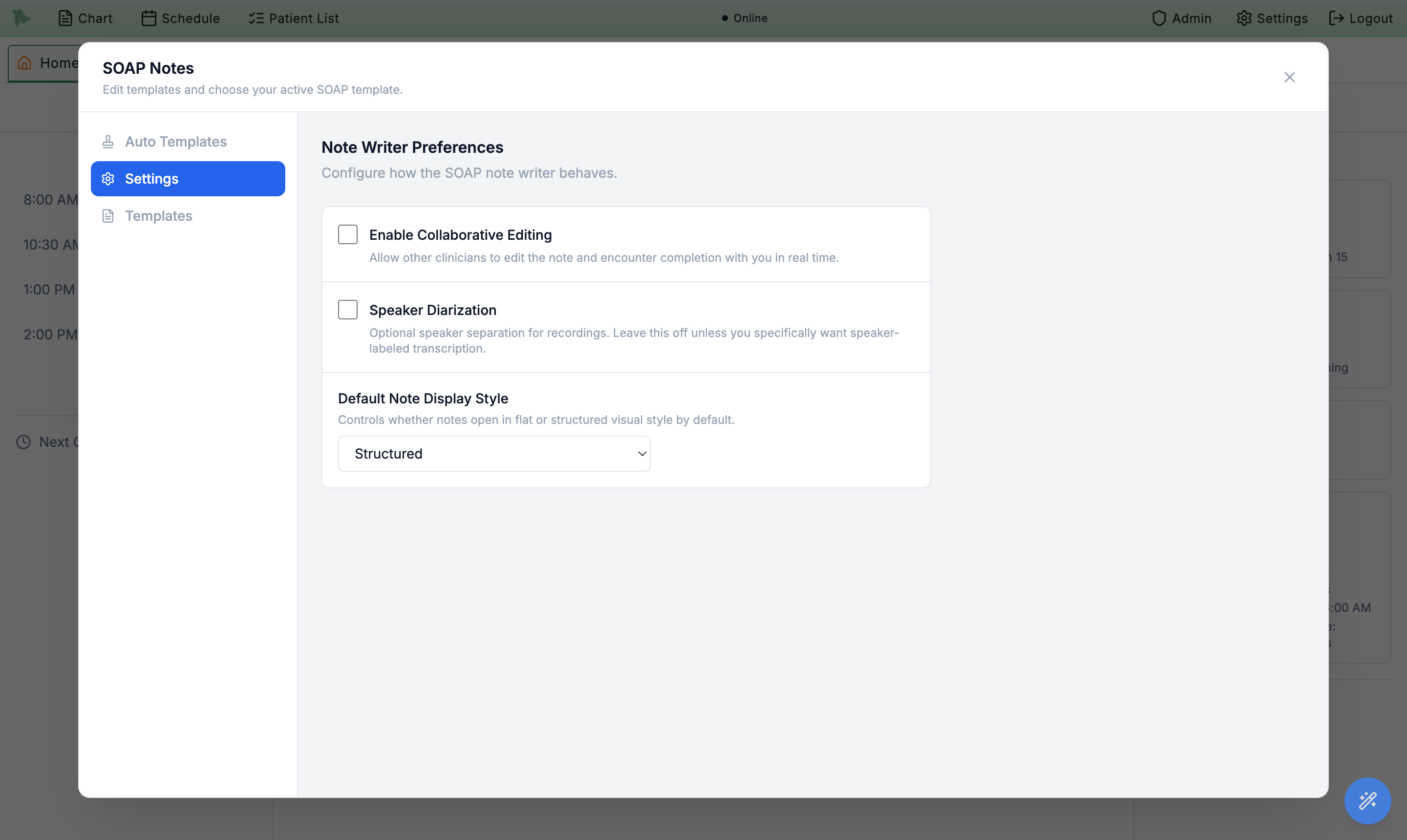1407x840 pixels.
Task: Click the 10:30 AM schedule entry
Action: [x=51, y=245]
